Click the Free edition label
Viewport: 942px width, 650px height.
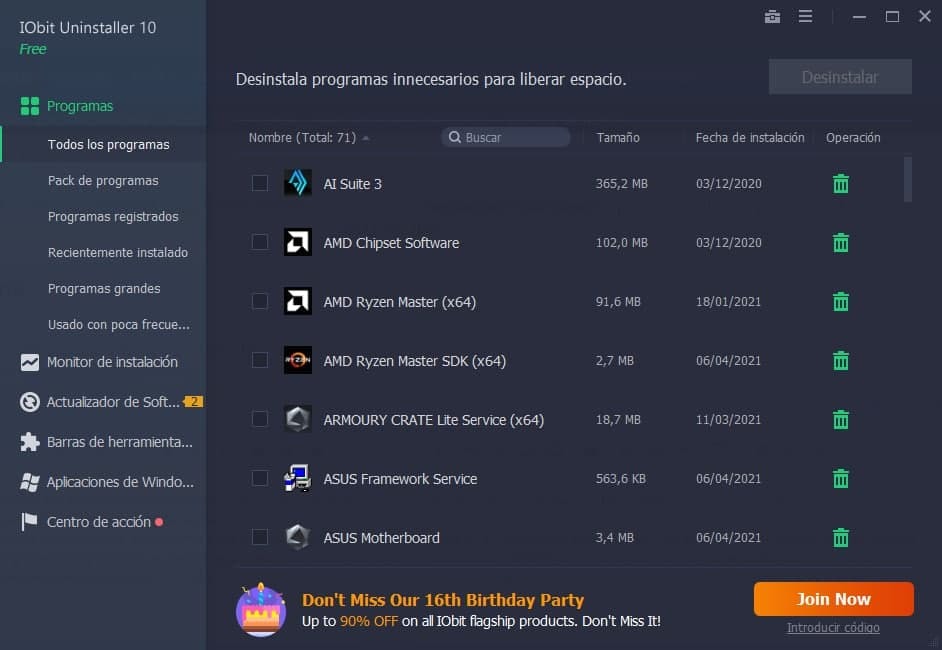(x=32, y=49)
